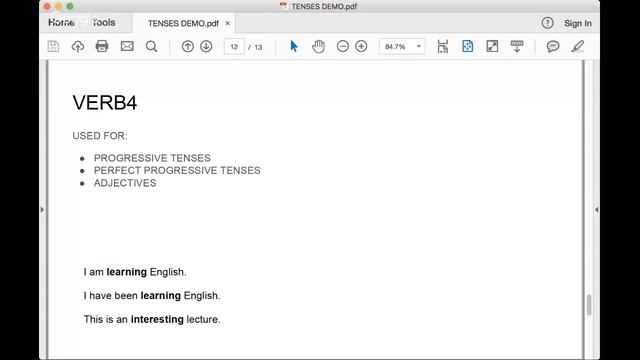
Task: Enter full screen mode icon
Action: 492,47
